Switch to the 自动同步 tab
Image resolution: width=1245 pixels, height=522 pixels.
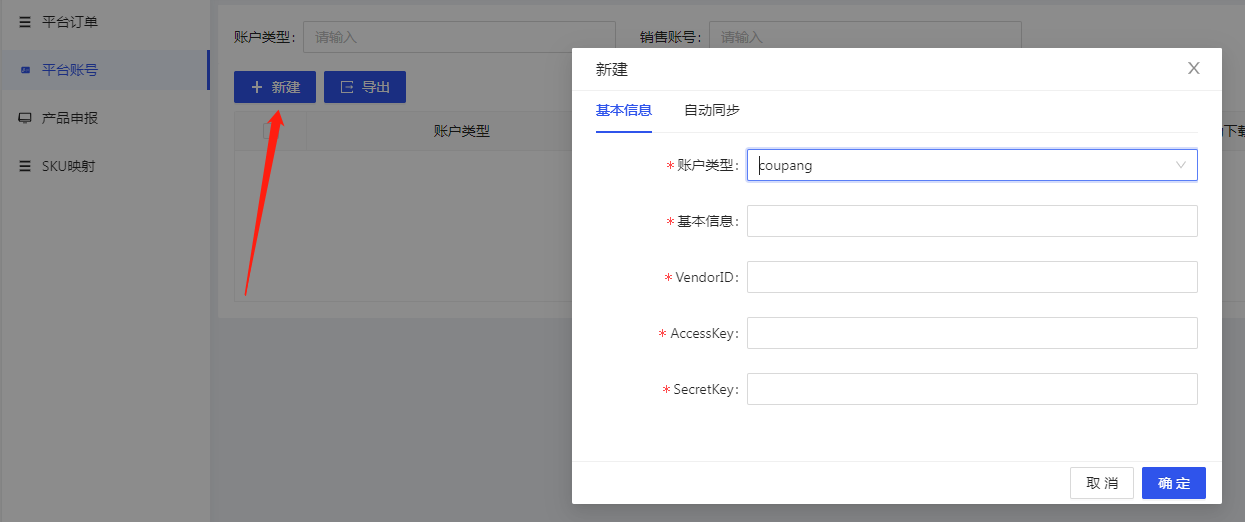[712, 110]
